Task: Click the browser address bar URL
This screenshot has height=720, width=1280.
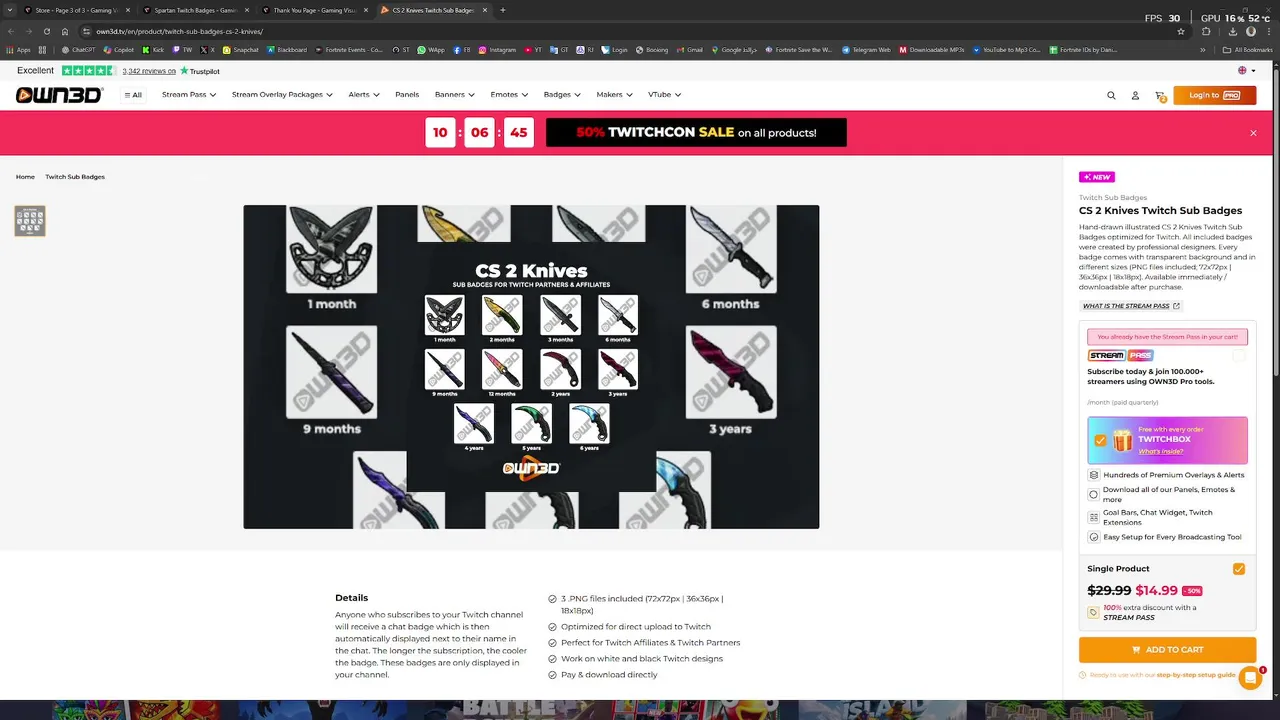Action: click(180, 31)
